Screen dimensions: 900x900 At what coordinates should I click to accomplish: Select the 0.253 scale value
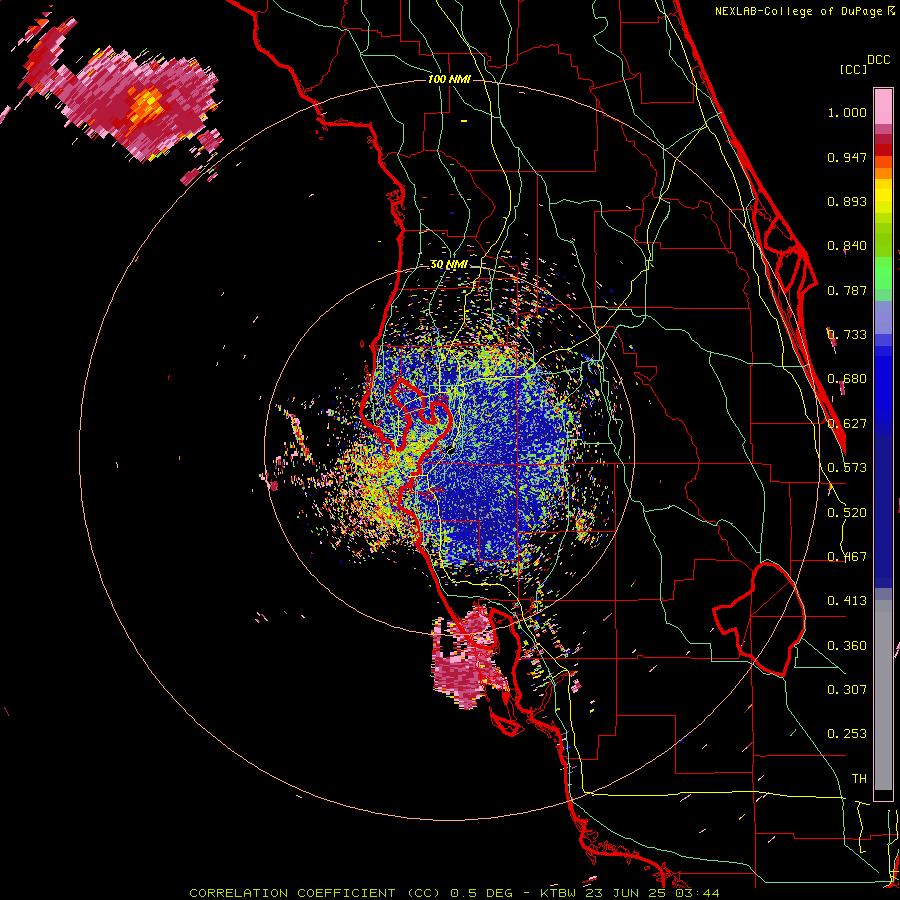click(847, 734)
